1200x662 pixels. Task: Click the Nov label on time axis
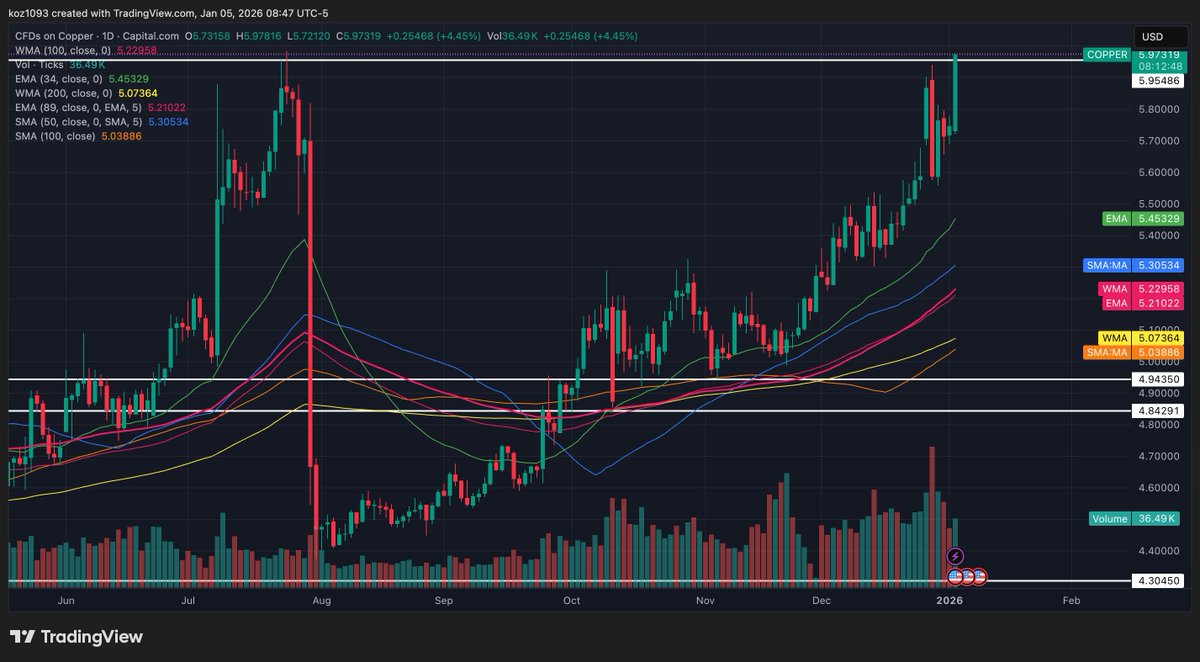705,601
